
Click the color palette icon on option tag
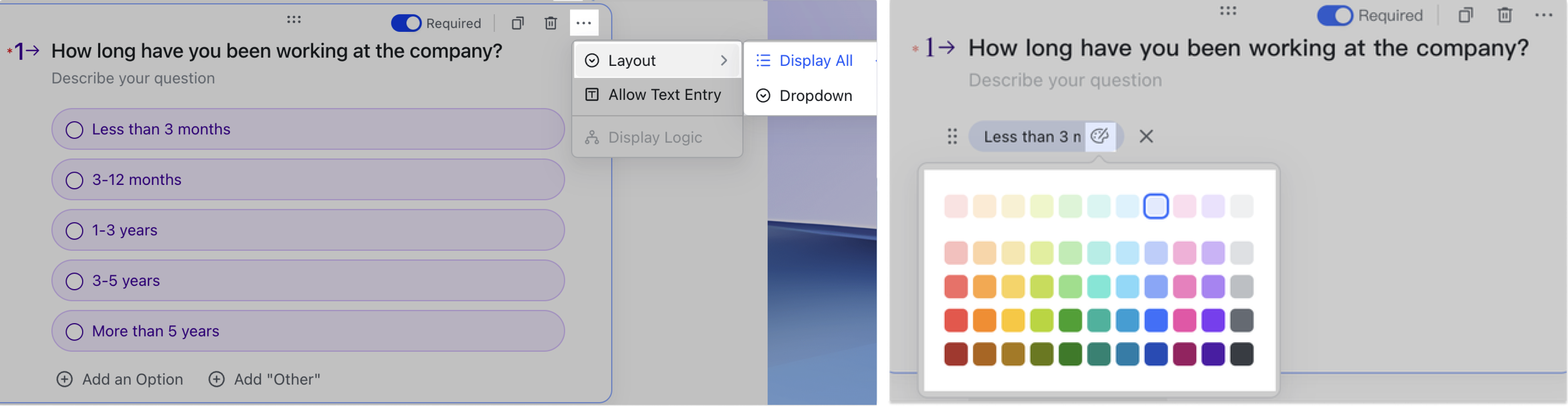point(1099,136)
